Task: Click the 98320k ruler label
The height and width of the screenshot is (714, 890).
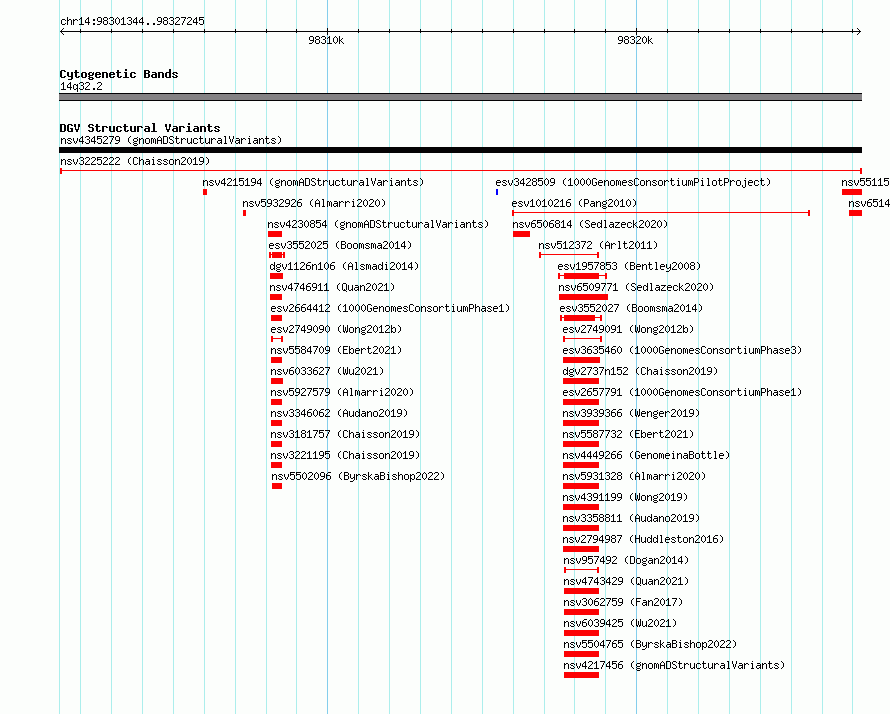Action: pos(635,40)
